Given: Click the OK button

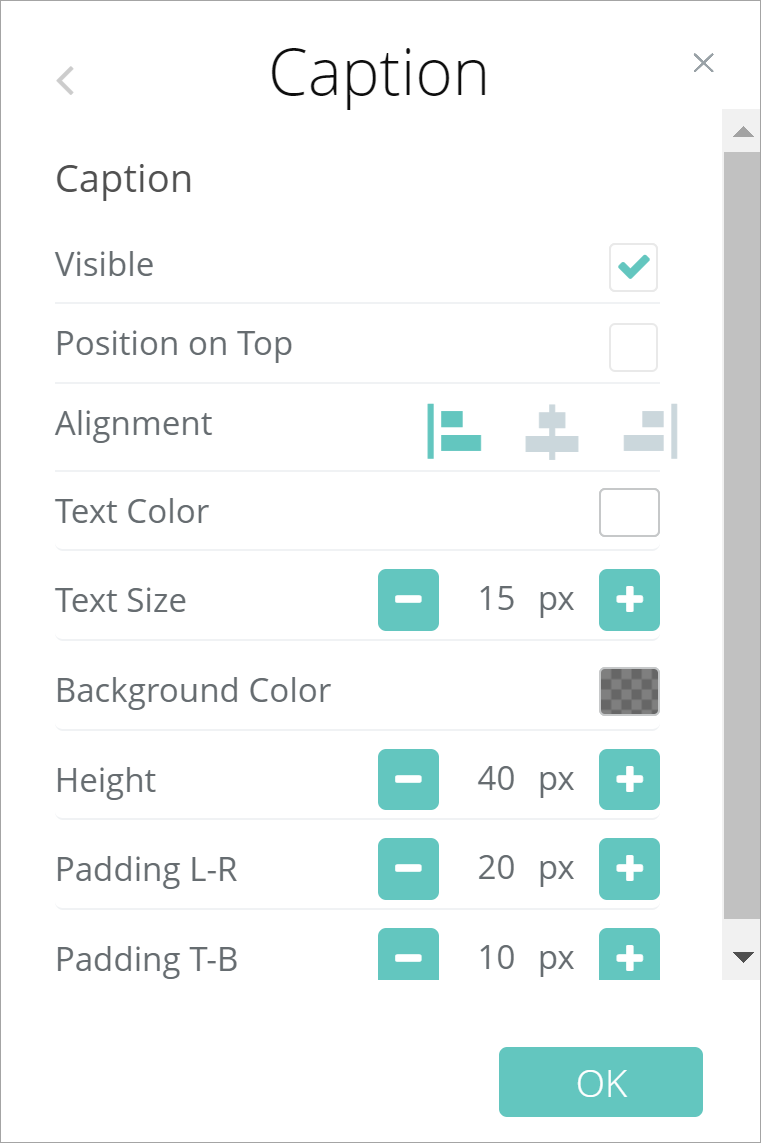Looking at the screenshot, I should click(x=601, y=1082).
